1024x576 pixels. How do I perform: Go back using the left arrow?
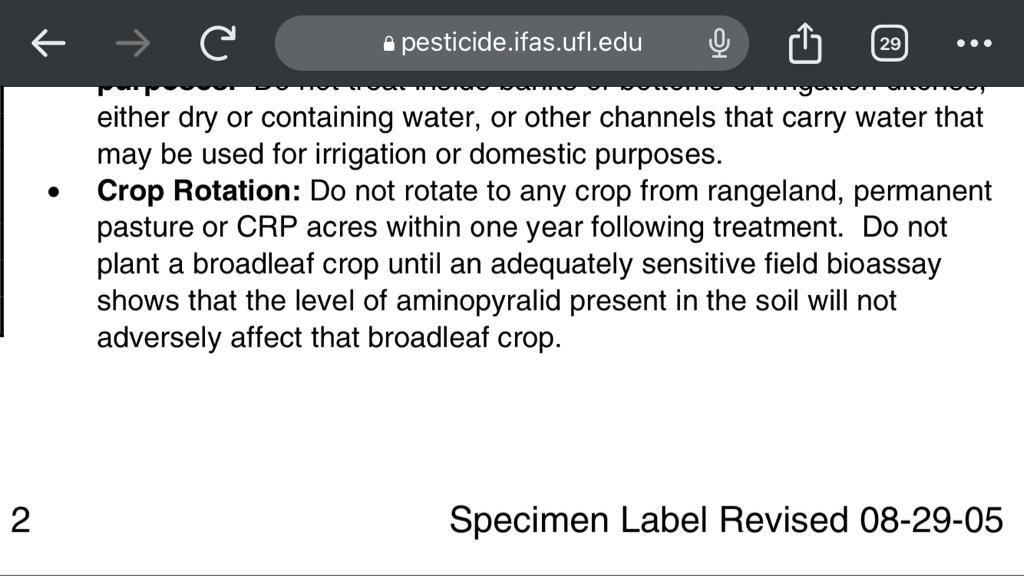[x=48, y=44]
